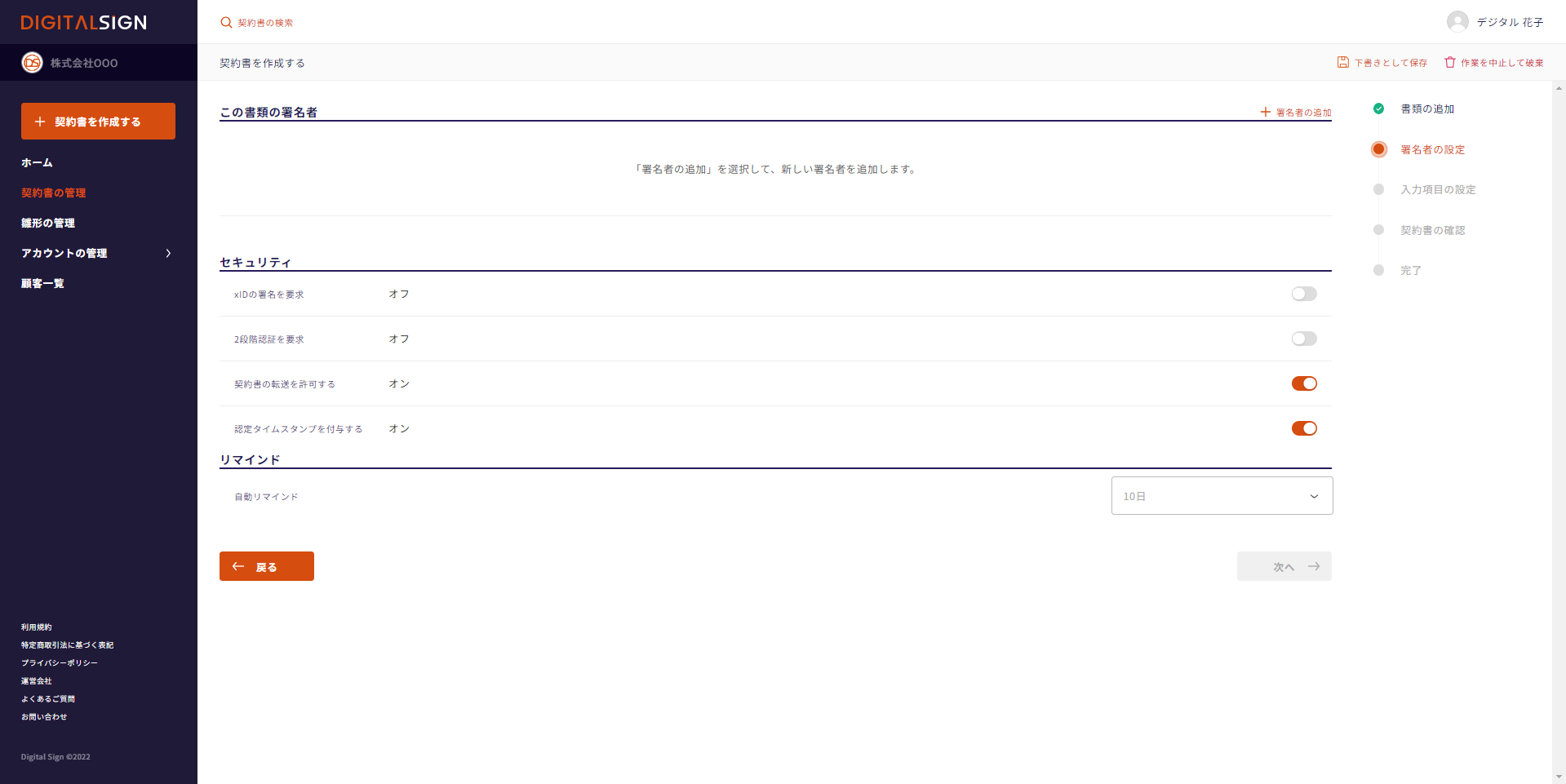Turn off 認定タイムスタンプを付与する toggle
This screenshot has width=1566, height=784.
coord(1303,428)
